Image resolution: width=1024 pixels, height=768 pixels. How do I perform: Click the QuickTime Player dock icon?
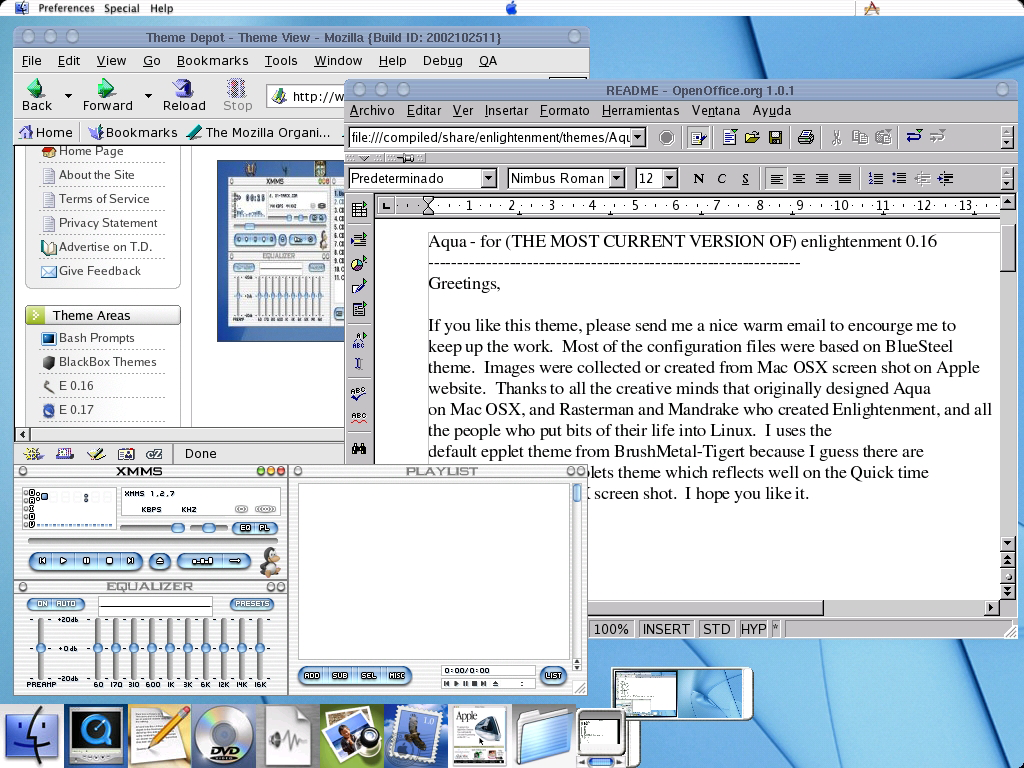point(97,735)
